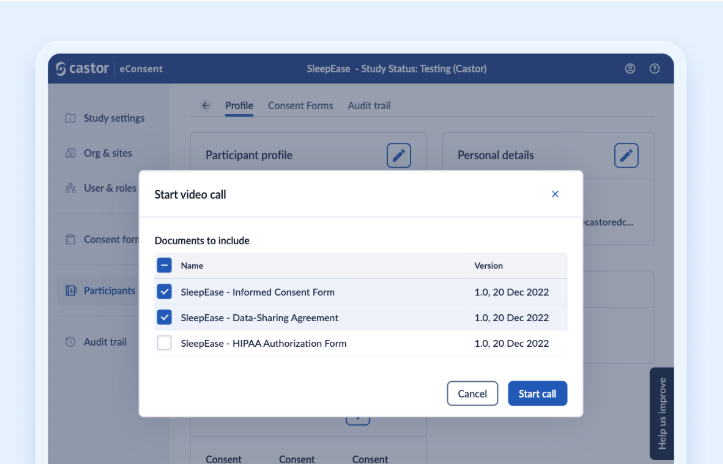Edit Personal details with pencil icon
This screenshot has height=466, width=723.
click(626, 155)
